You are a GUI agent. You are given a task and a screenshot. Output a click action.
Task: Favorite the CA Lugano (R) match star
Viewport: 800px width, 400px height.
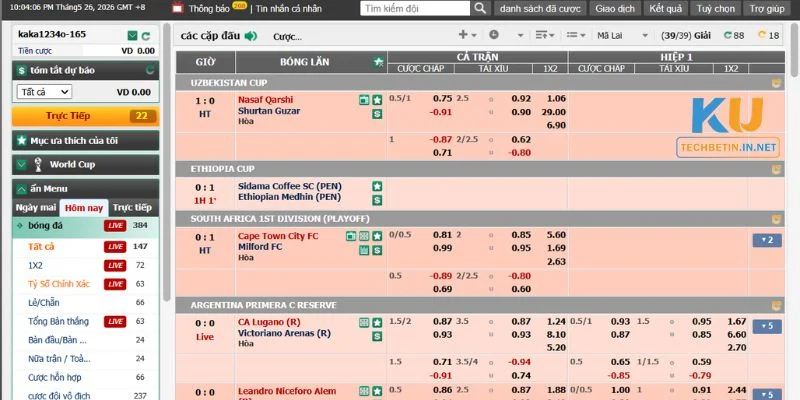pos(377,322)
